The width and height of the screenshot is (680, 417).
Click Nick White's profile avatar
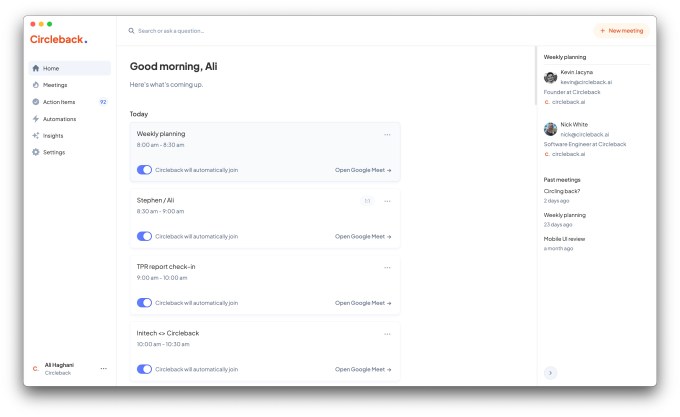pos(550,130)
